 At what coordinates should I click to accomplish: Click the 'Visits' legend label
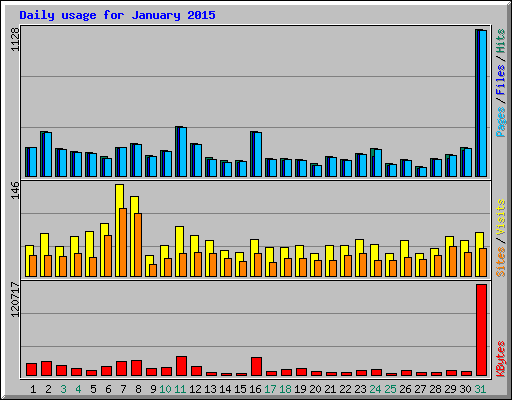501,217
